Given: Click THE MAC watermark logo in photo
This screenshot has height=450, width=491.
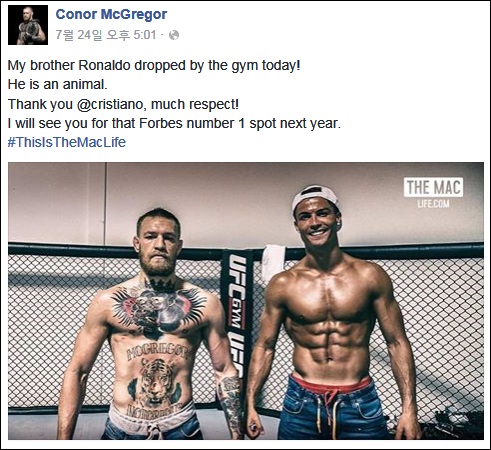Looking at the screenshot, I should (433, 187).
